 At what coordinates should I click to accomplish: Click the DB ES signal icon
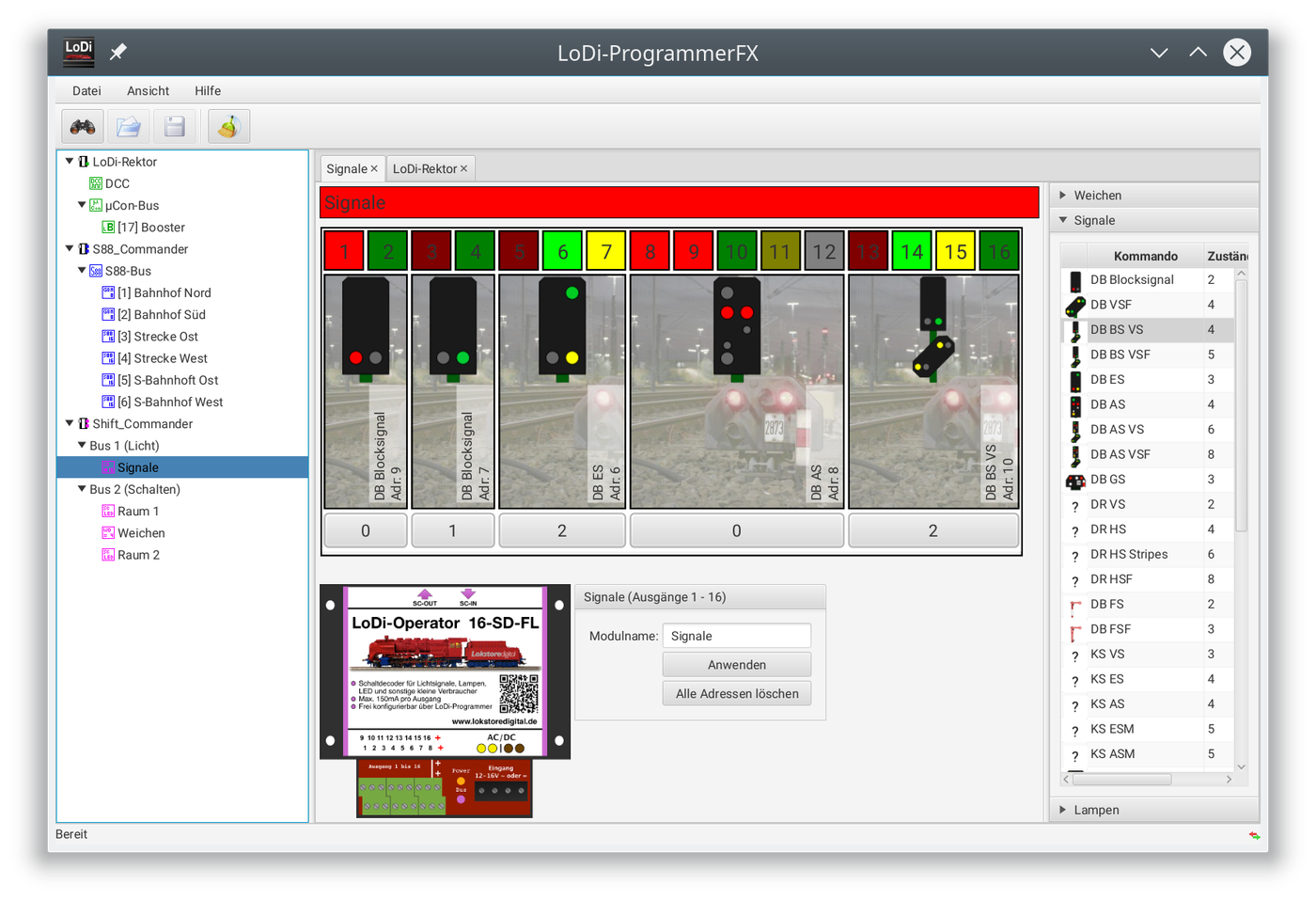coord(1075,381)
